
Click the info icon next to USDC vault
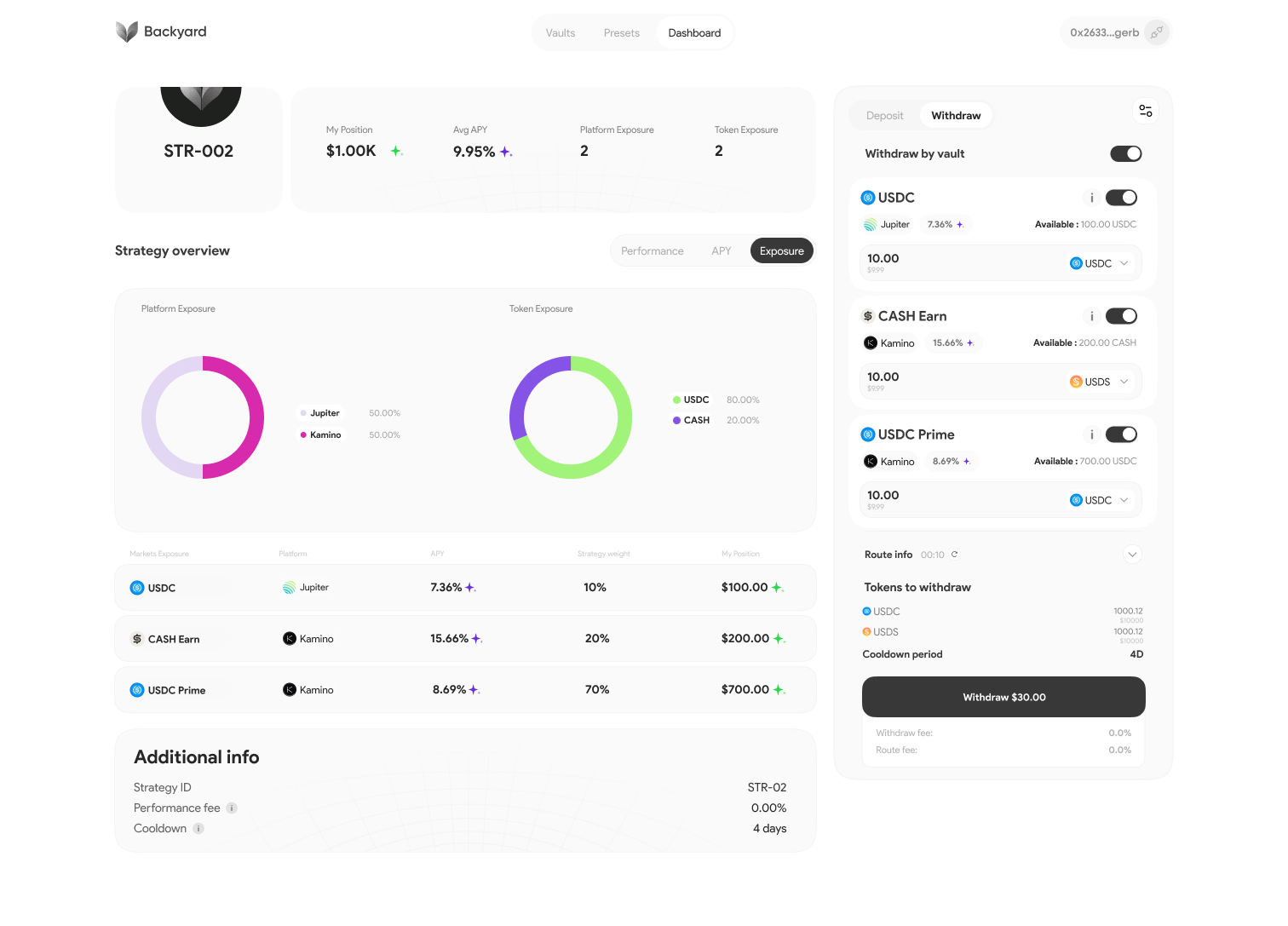pyautogui.click(x=1091, y=197)
